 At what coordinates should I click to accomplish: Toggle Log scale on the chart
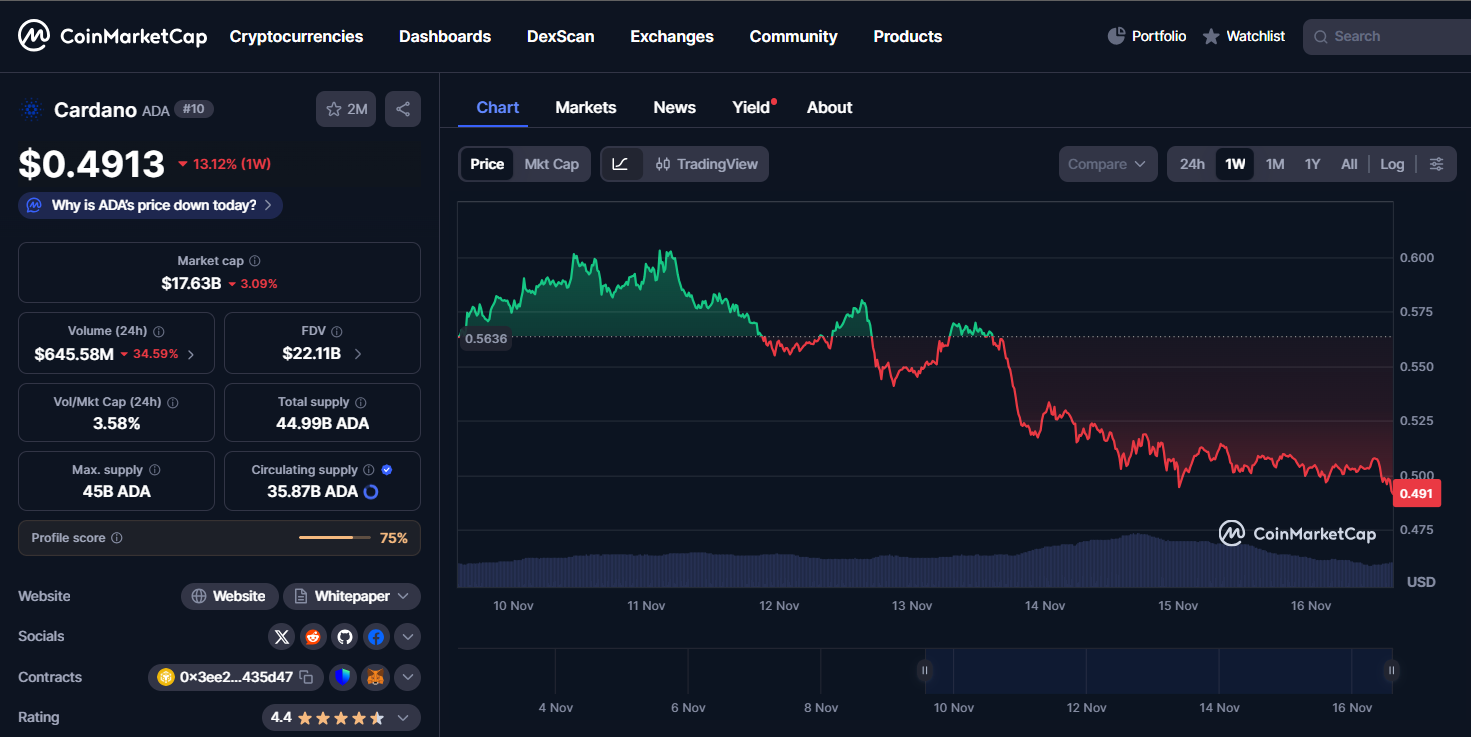(x=1392, y=163)
